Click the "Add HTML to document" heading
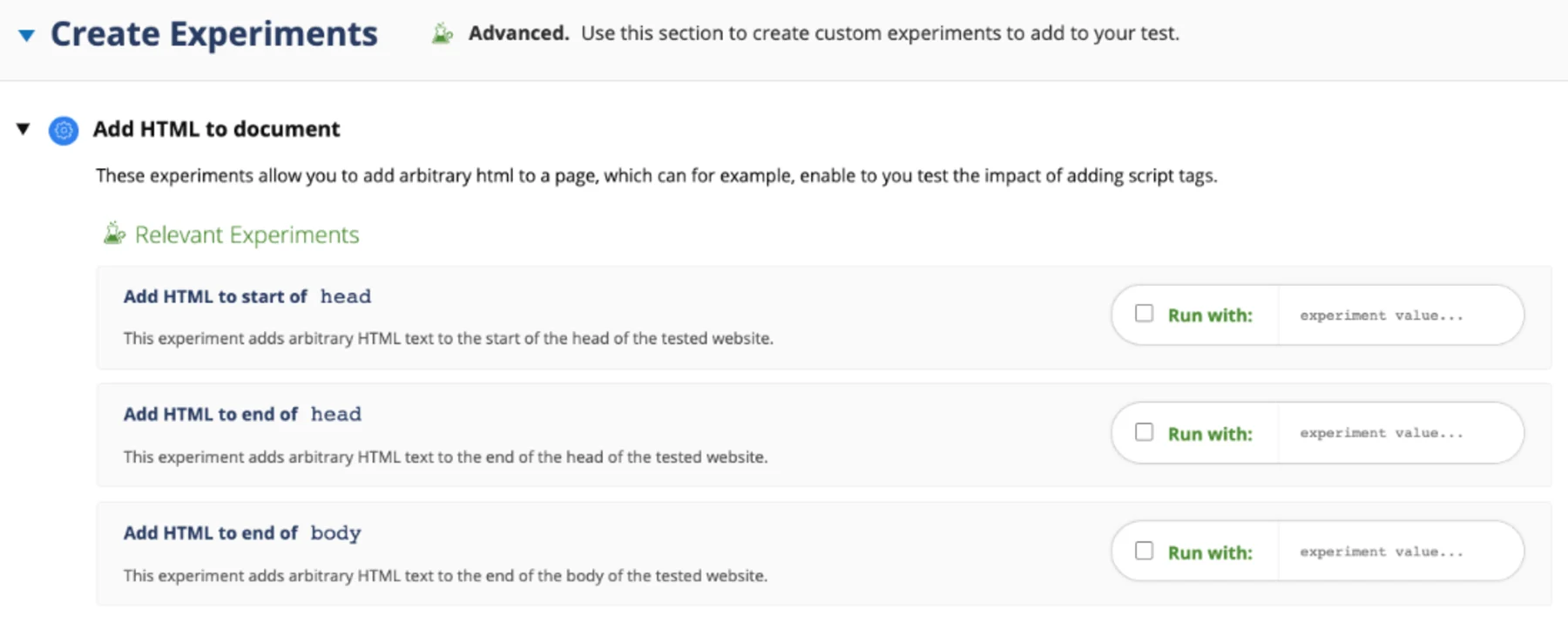1568x637 pixels. point(215,129)
